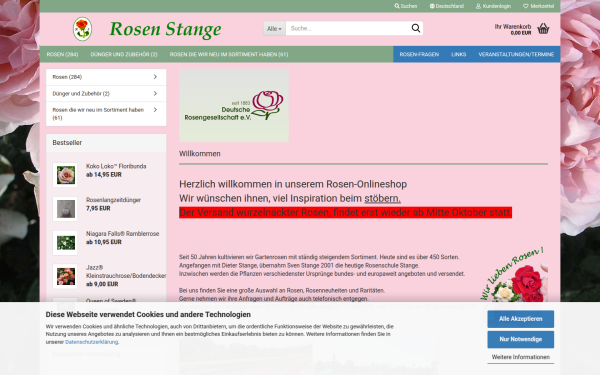Expand Dünger und Zubehör sidebar chevron
The height and width of the screenshot is (375, 600).
click(155, 93)
